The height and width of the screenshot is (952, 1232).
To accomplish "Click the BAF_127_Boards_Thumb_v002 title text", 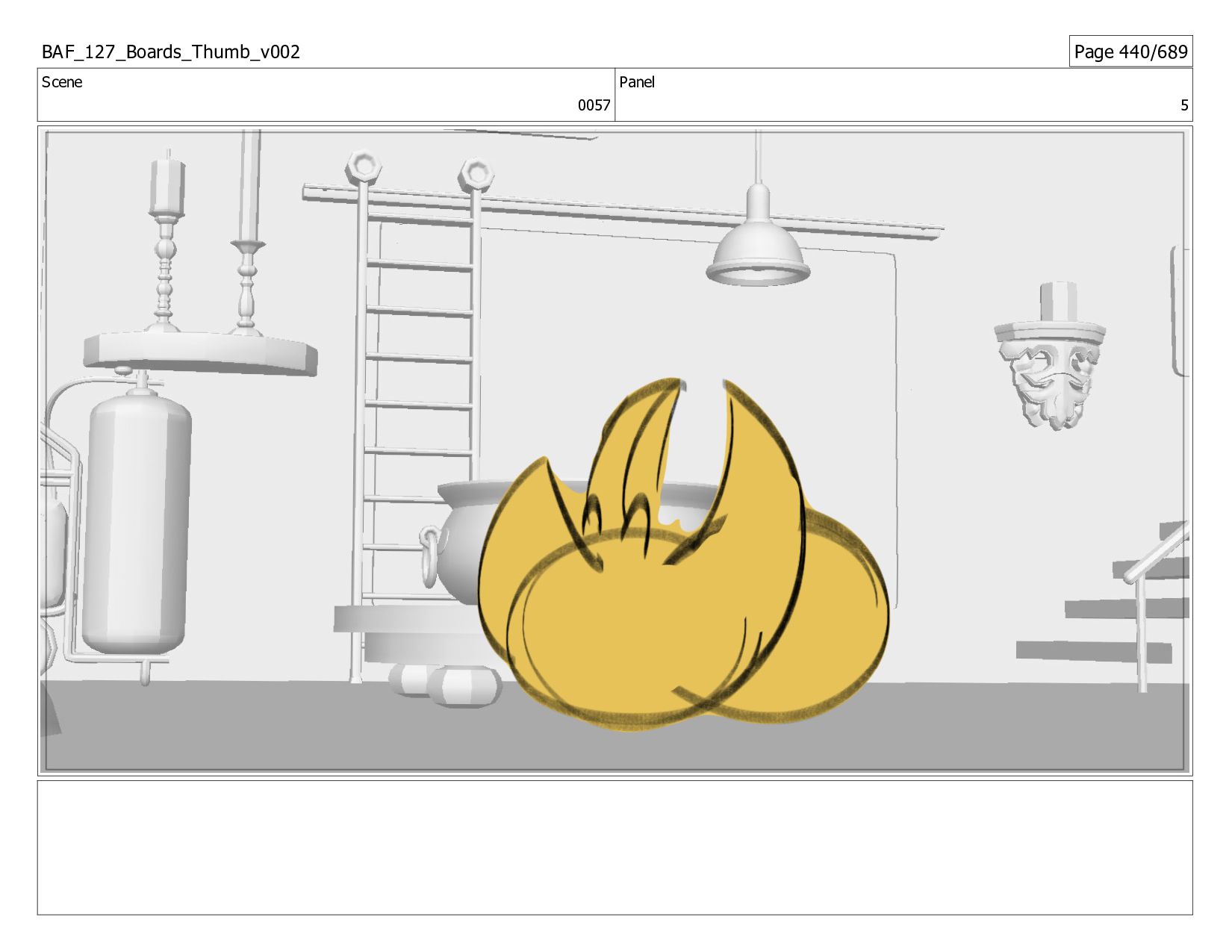I will click(x=171, y=52).
